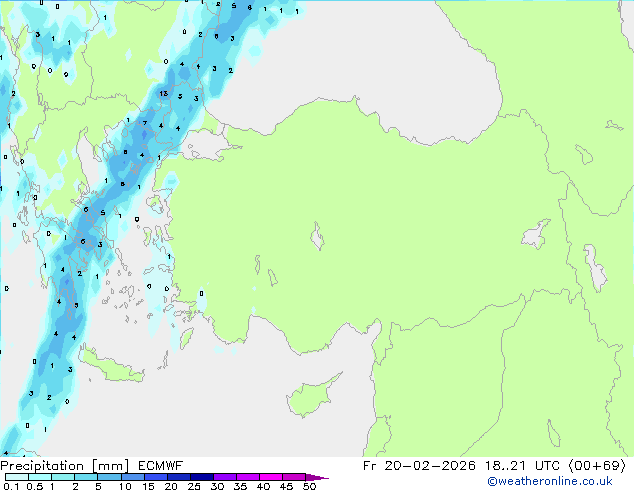634x490 pixels.
Task: Click the magenta swatch between 40 and 45
Action: click(271, 477)
